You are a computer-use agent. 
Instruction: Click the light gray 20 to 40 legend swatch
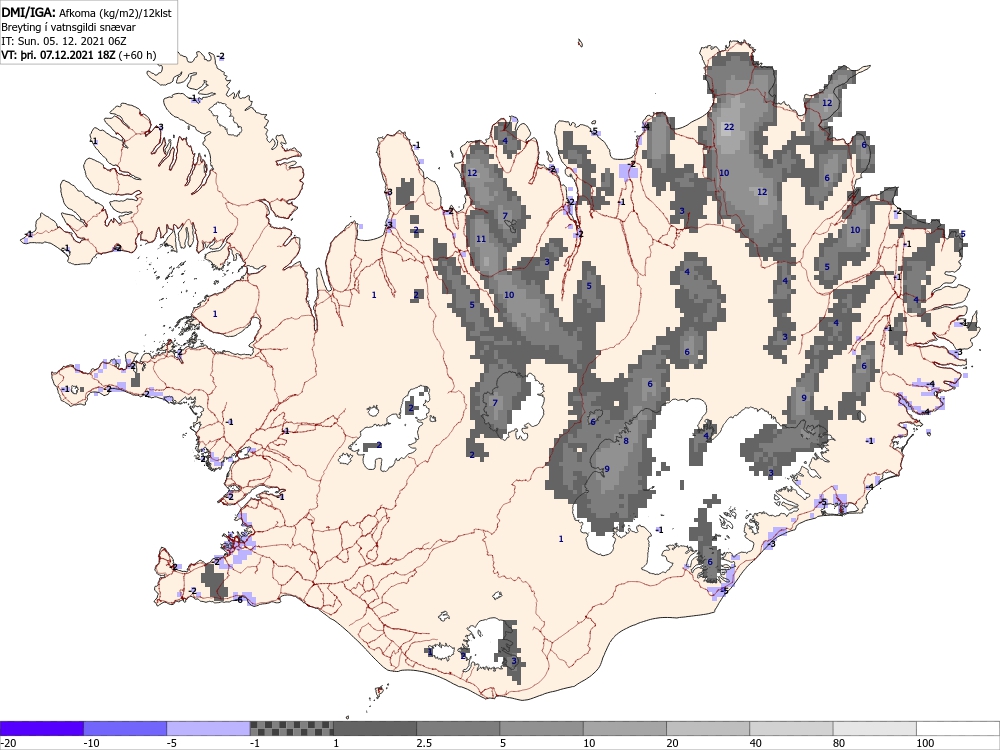coord(708,728)
